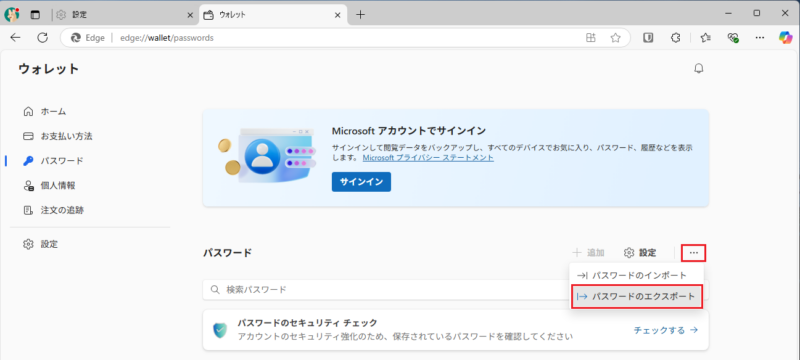Open the Copilot icon
The width and height of the screenshot is (800, 360).
click(785, 37)
